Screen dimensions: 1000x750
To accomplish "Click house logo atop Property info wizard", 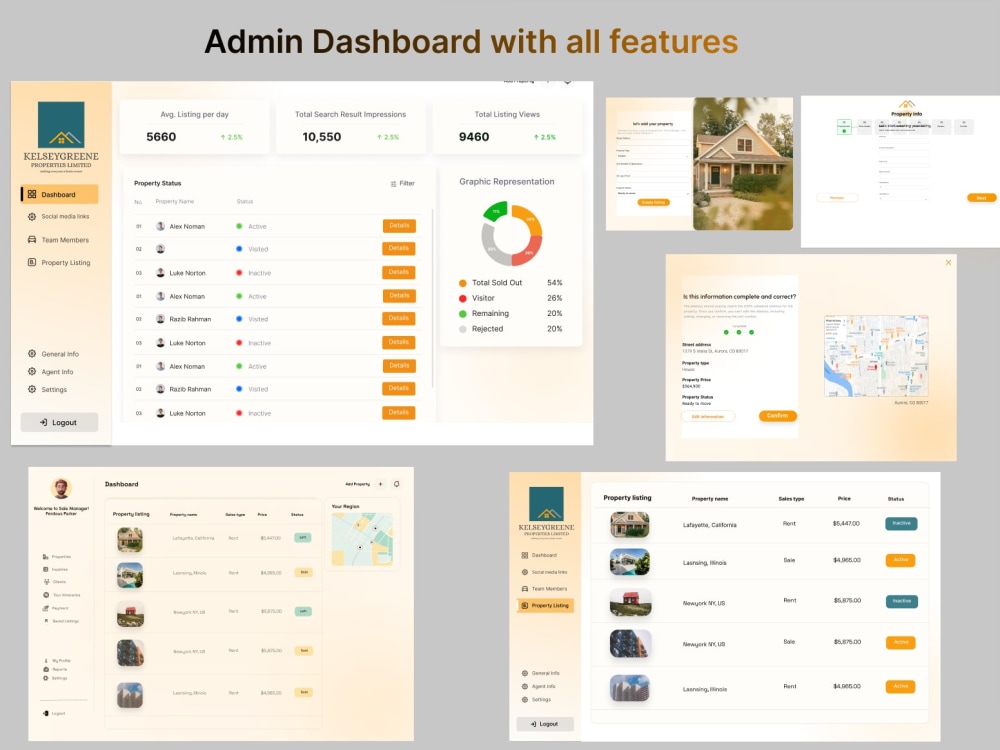I will tap(906, 104).
